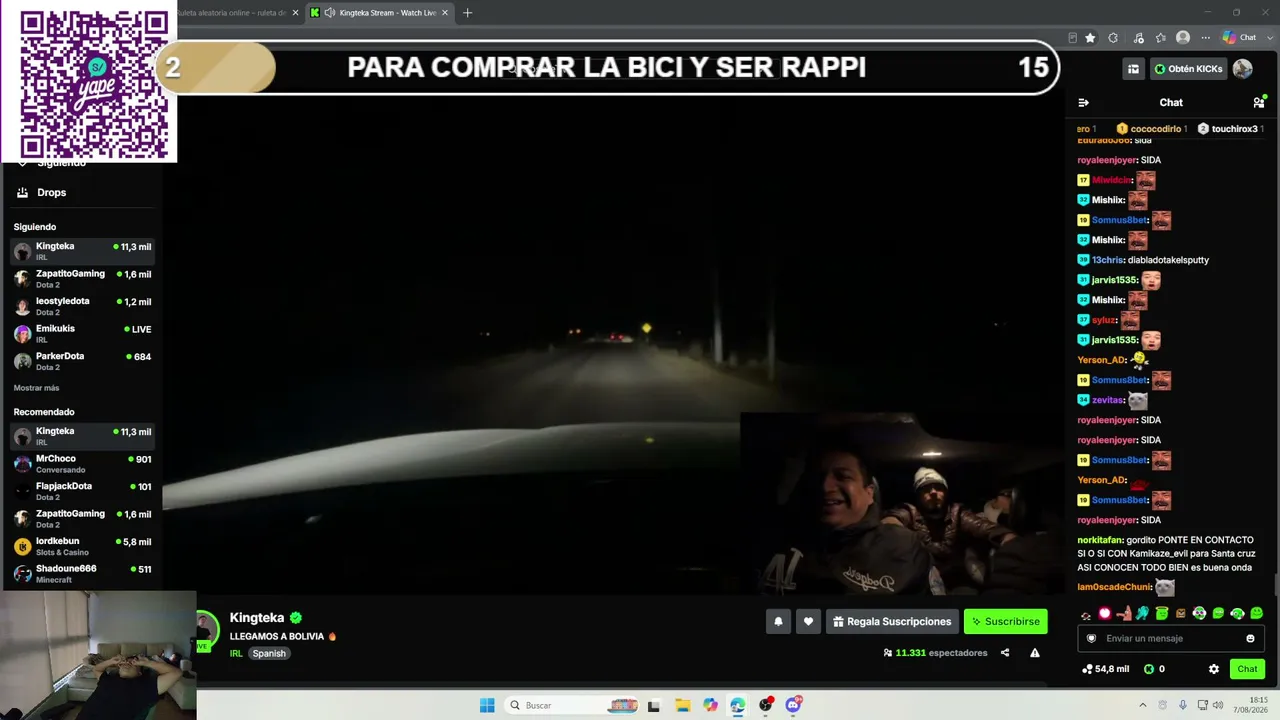Open the browser media control icon
This screenshot has height=720, width=1280.
click(x=1138, y=38)
